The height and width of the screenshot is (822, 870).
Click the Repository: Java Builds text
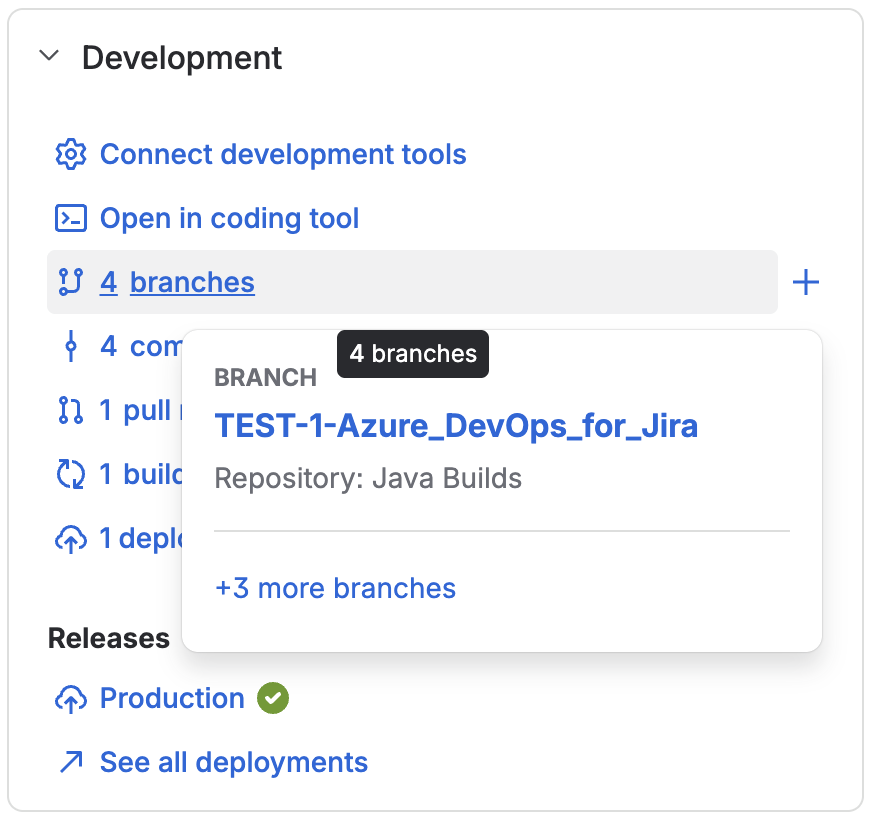(368, 478)
